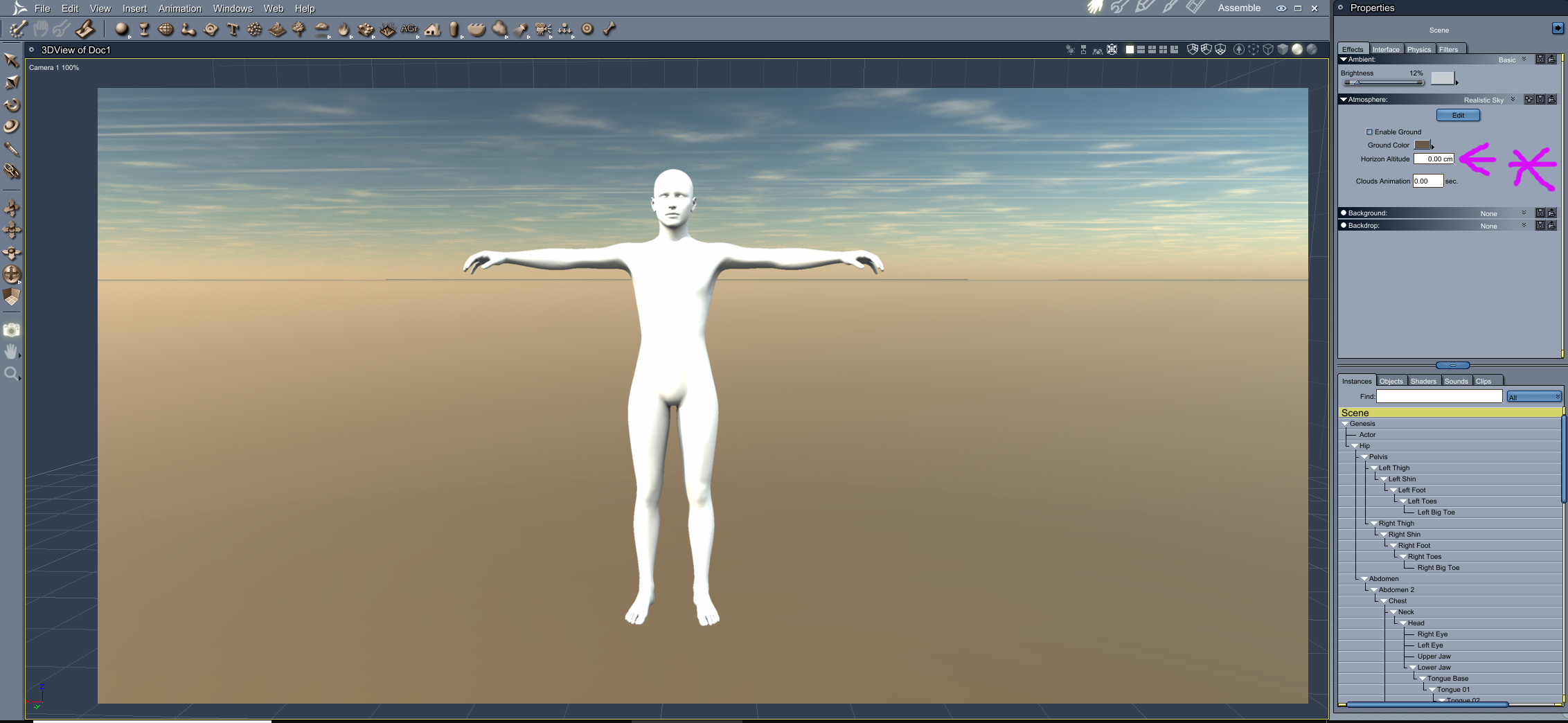Select the hand pan tool
This screenshot has width=1568, height=723.
[12, 352]
